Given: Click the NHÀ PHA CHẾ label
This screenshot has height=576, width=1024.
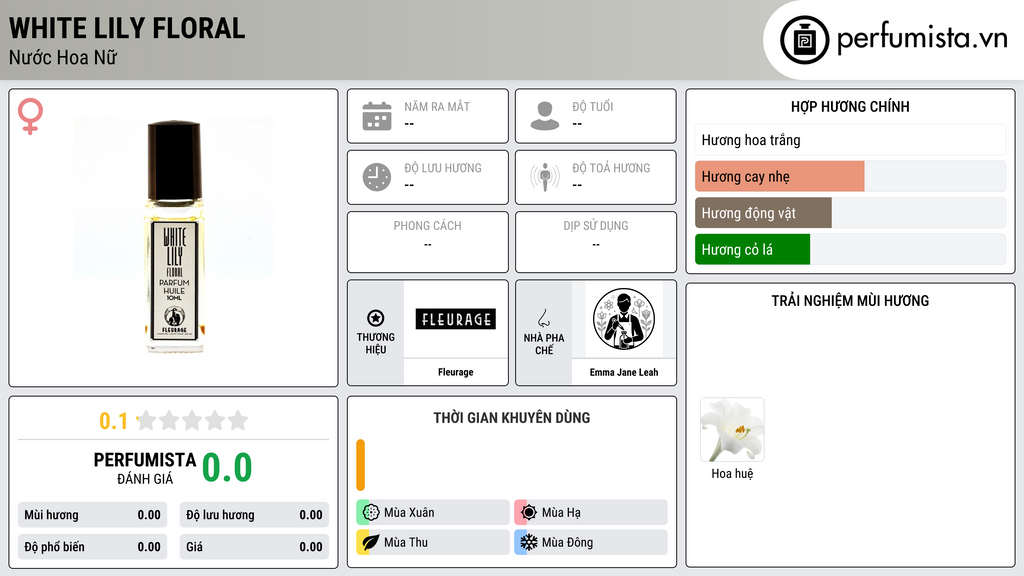Looking at the screenshot, I should tap(543, 344).
